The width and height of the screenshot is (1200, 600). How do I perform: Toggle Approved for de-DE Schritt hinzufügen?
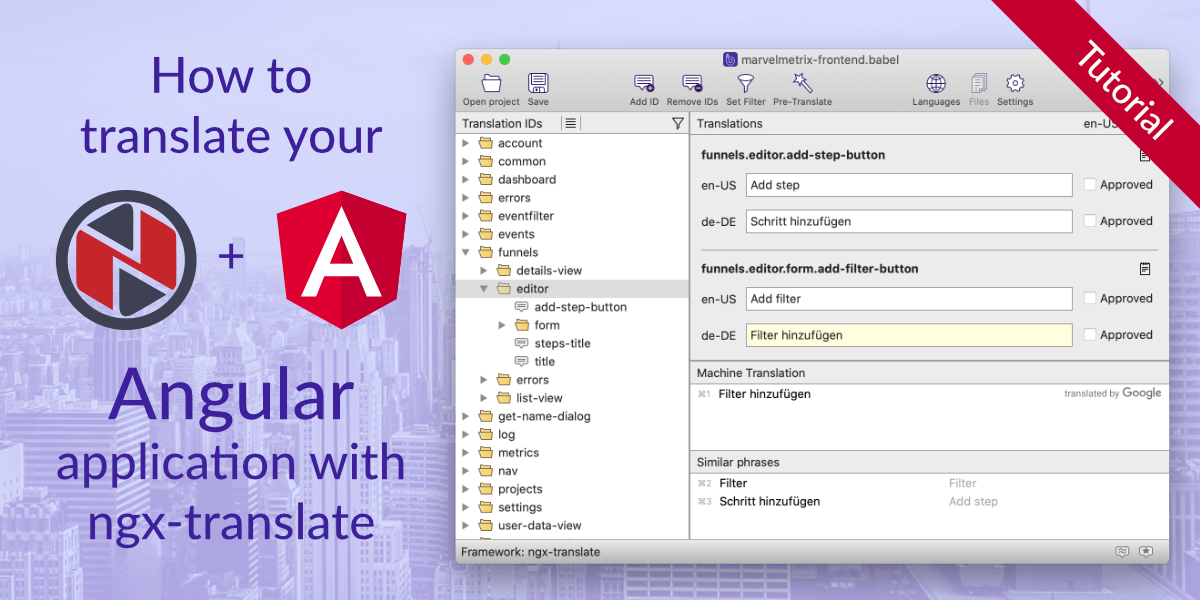pyautogui.click(x=1091, y=221)
